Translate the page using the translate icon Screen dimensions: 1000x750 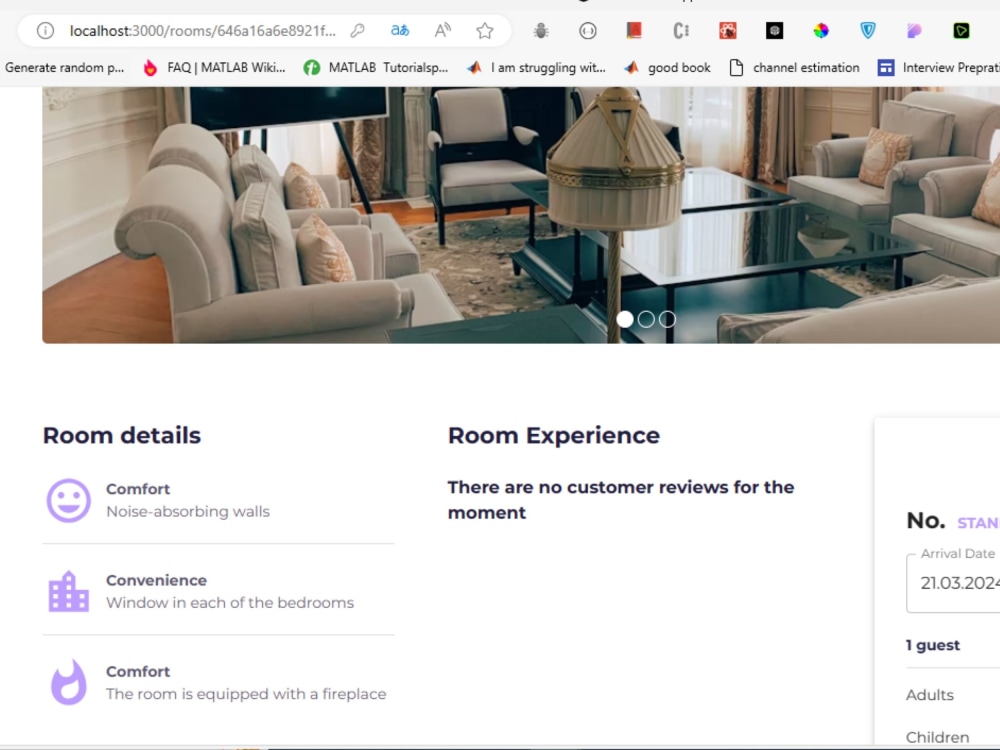click(x=400, y=30)
